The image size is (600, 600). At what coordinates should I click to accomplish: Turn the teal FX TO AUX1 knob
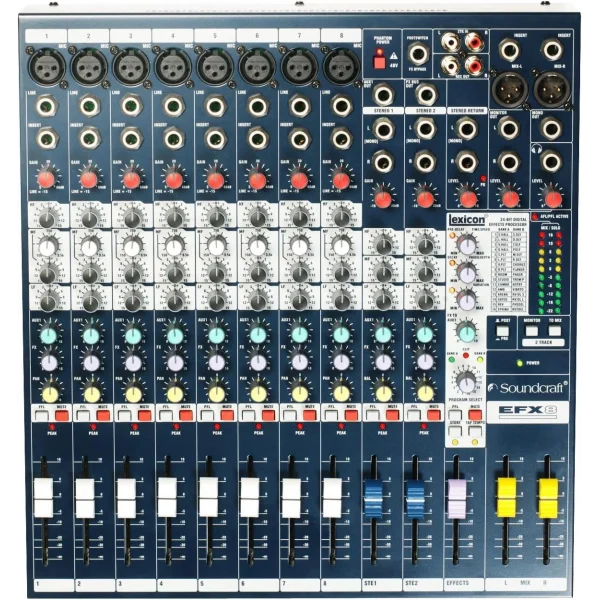coord(466,332)
